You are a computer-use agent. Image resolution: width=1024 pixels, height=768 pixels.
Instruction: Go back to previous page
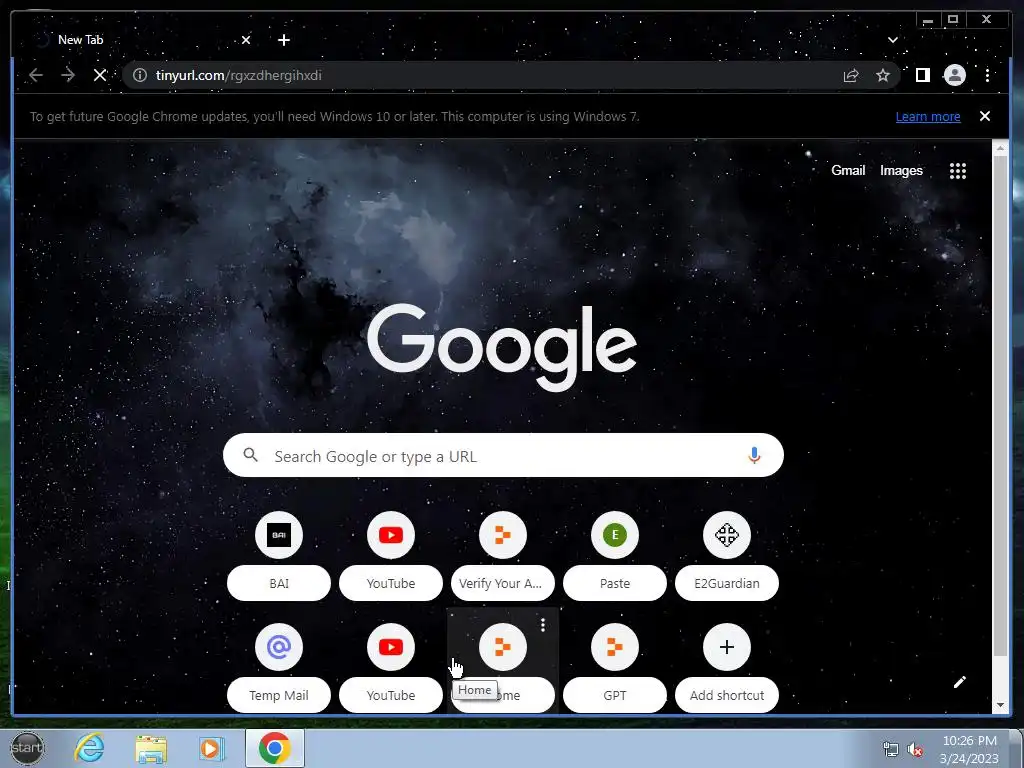[x=36, y=75]
